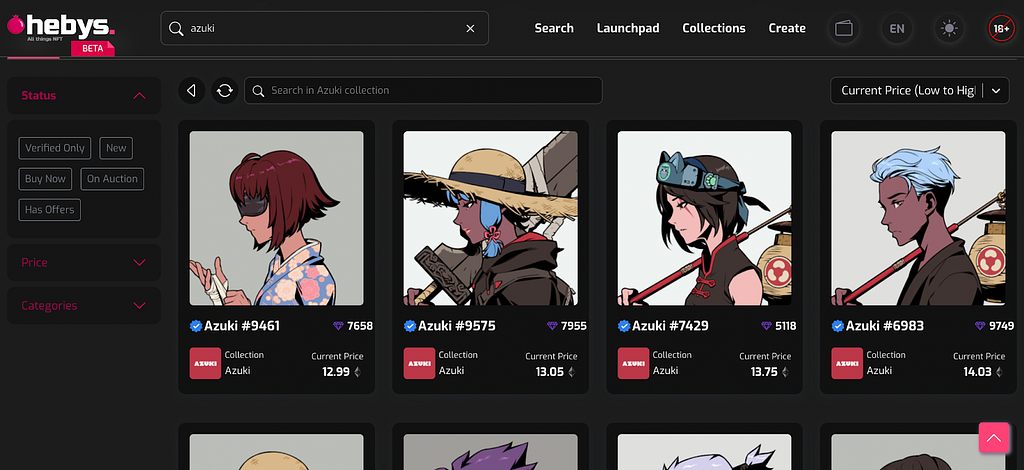
Task: Open Azuki #6983 artwork thumbnail
Action: [918, 218]
